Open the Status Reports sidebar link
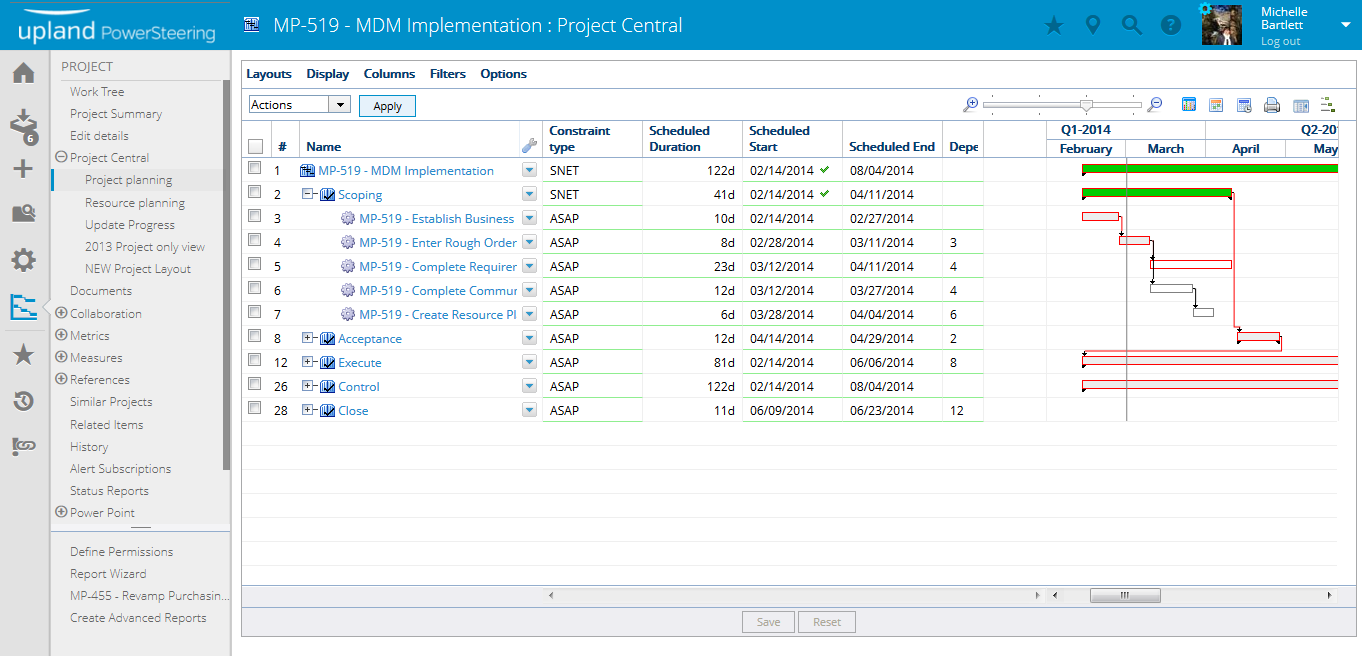This screenshot has height=656, width=1362. (x=109, y=491)
